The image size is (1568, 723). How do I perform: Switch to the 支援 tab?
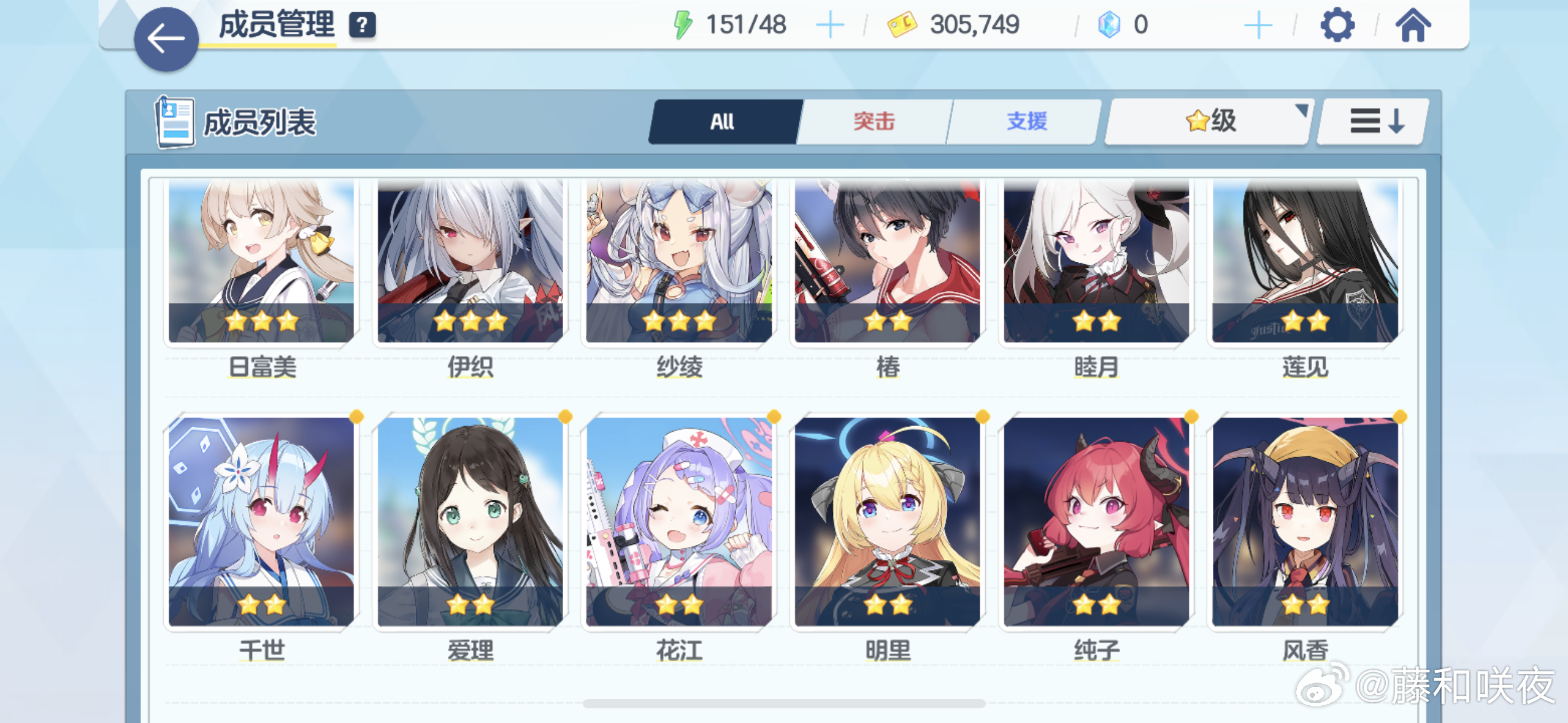tap(1026, 121)
